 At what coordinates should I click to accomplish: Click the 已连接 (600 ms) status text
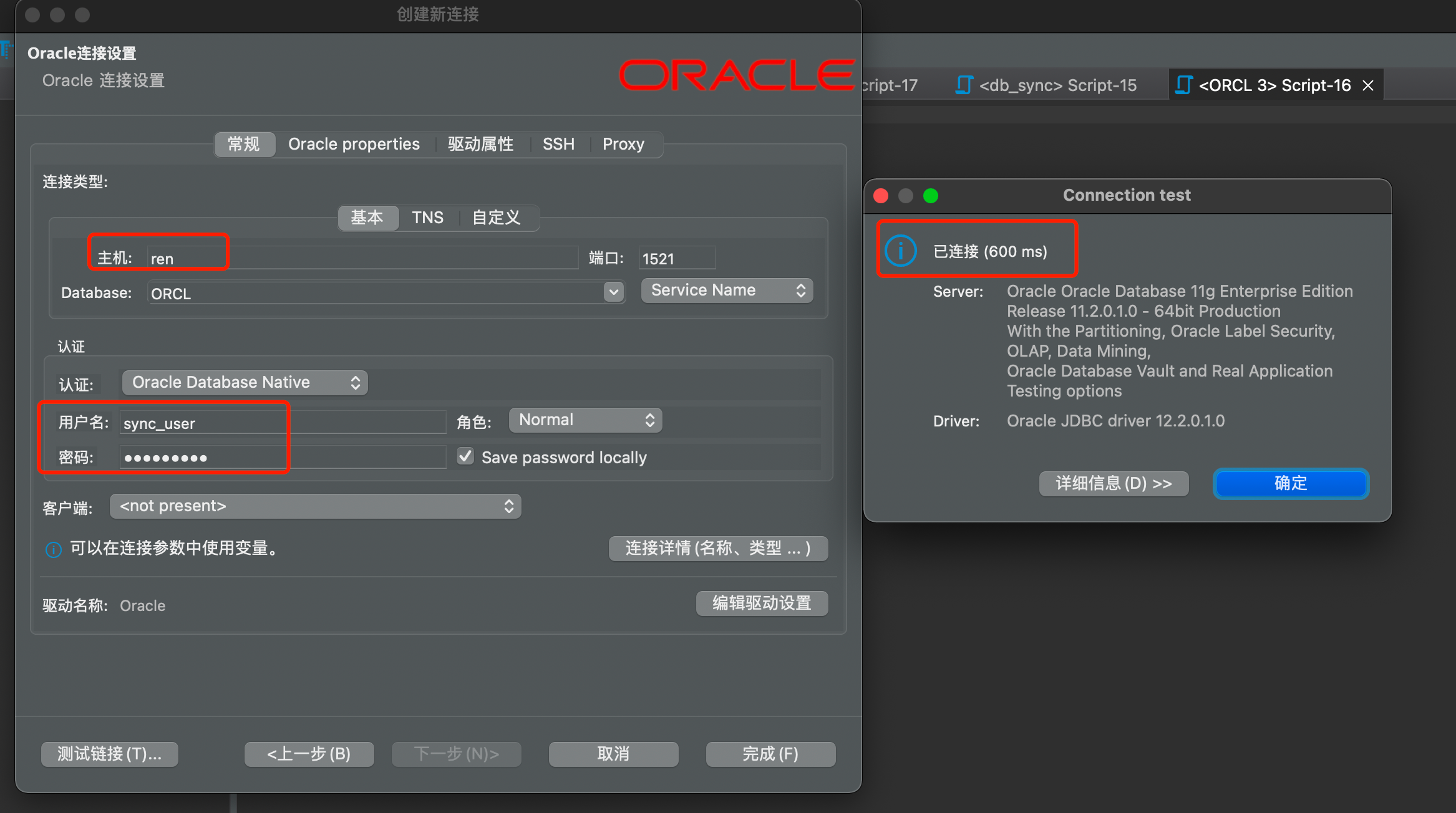pos(990,251)
